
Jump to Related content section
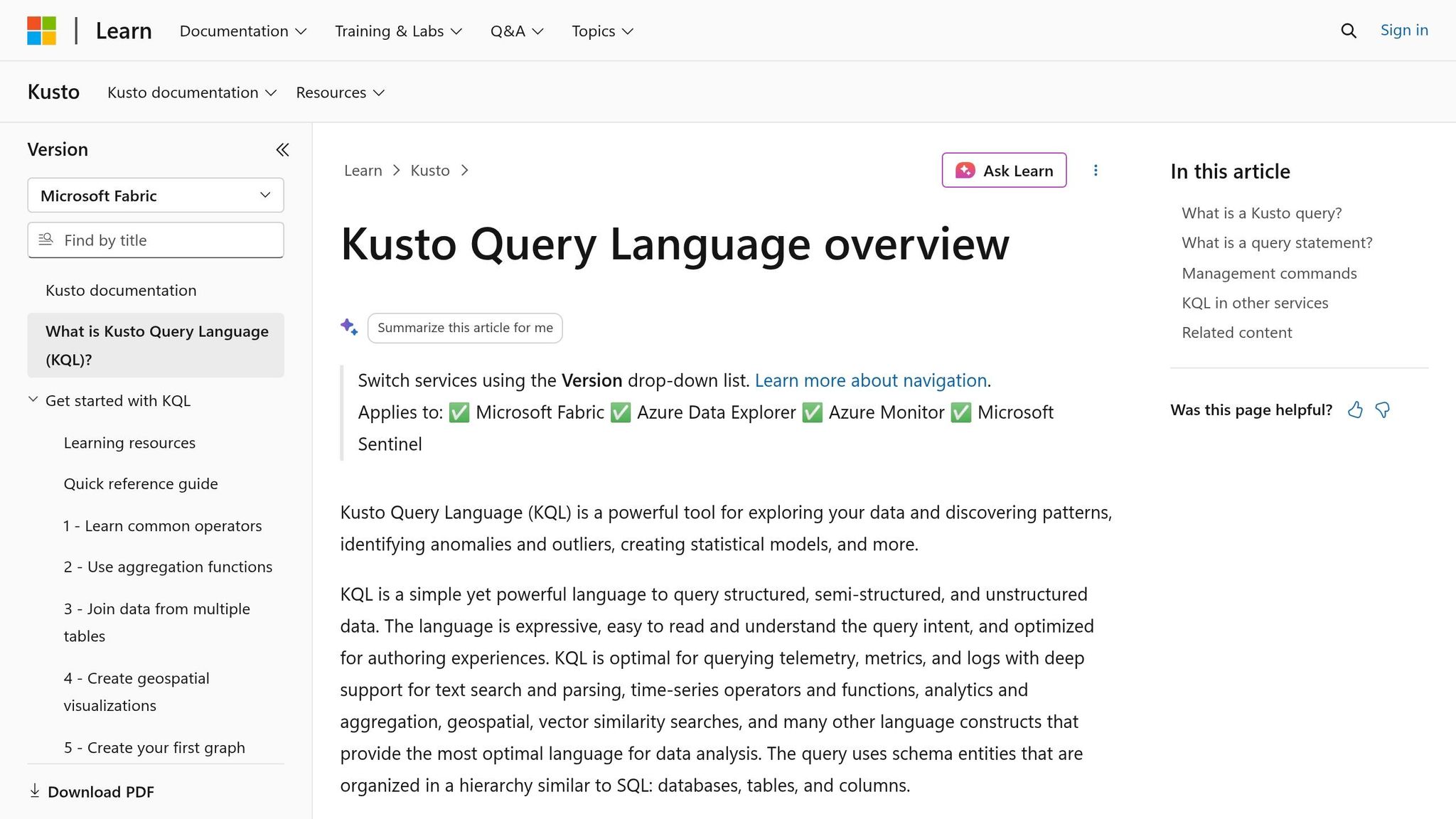pos(1237,333)
